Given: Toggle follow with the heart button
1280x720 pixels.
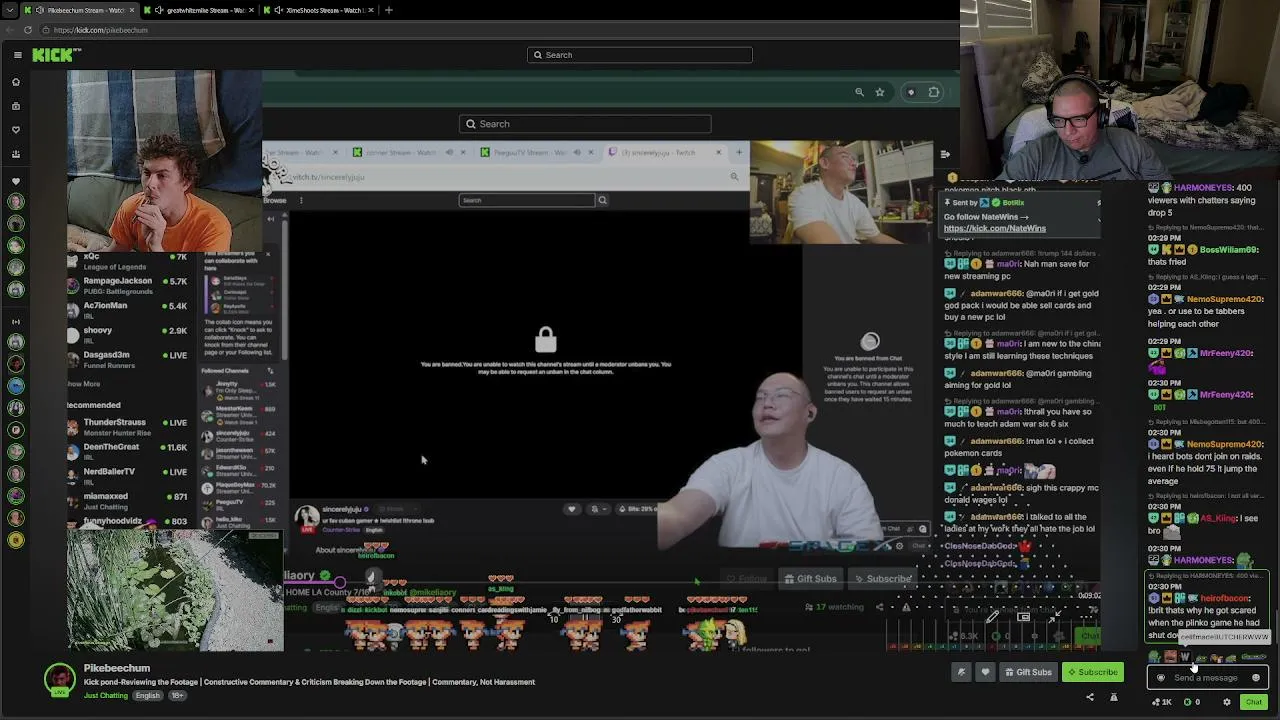Looking at the screenshot, I should (985, 672).
